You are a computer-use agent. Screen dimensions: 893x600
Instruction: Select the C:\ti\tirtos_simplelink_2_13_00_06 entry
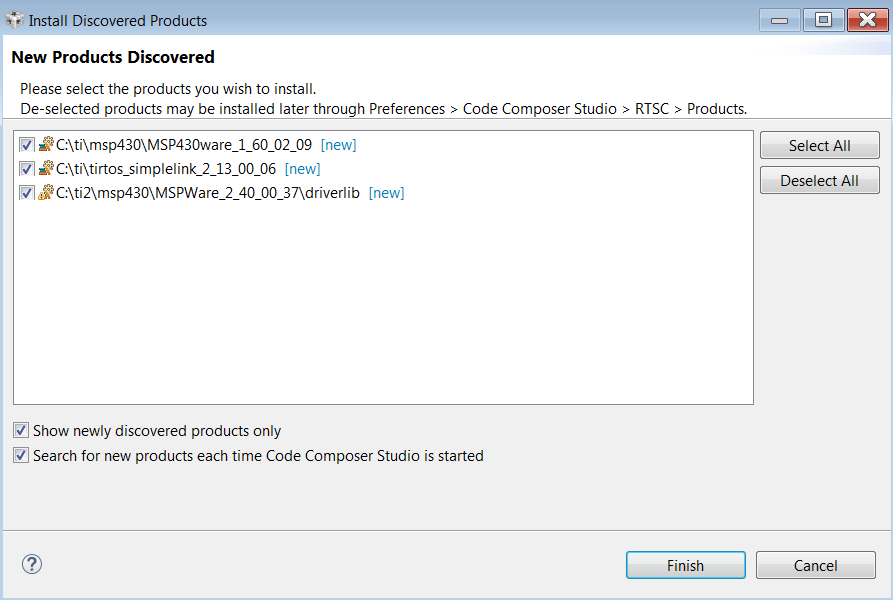point(166,169)
